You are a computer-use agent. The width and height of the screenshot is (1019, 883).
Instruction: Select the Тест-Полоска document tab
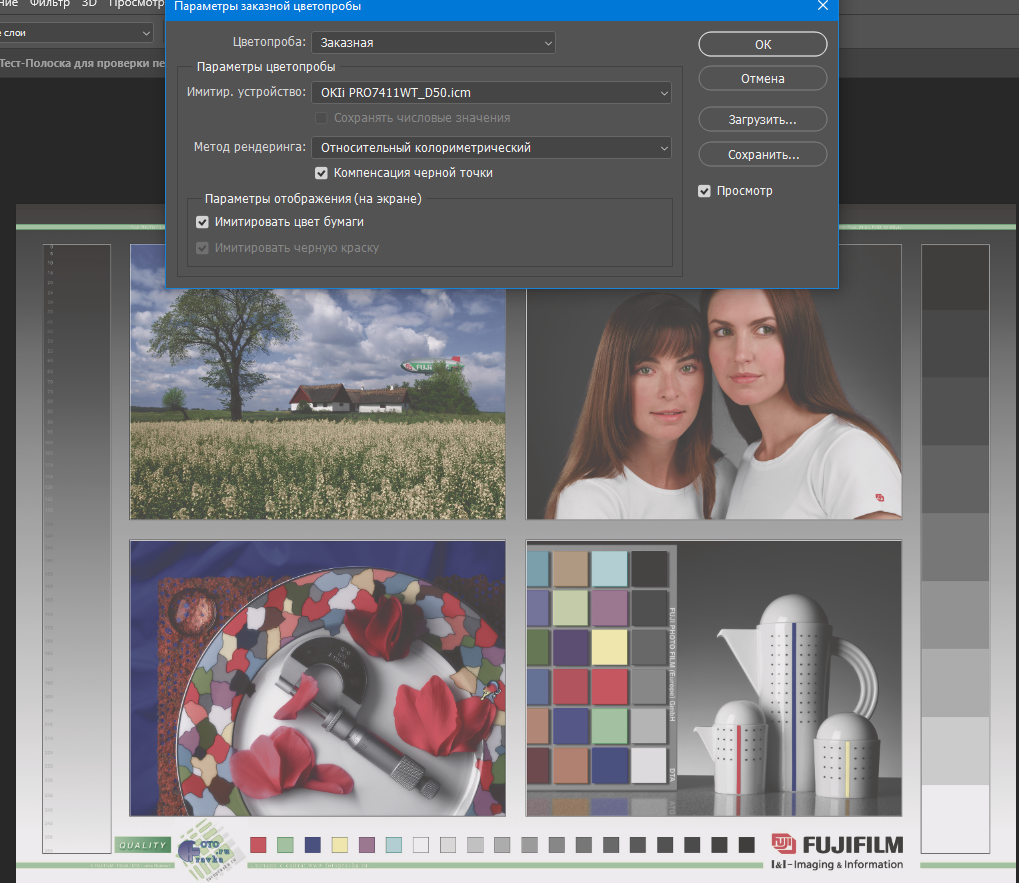80,62
